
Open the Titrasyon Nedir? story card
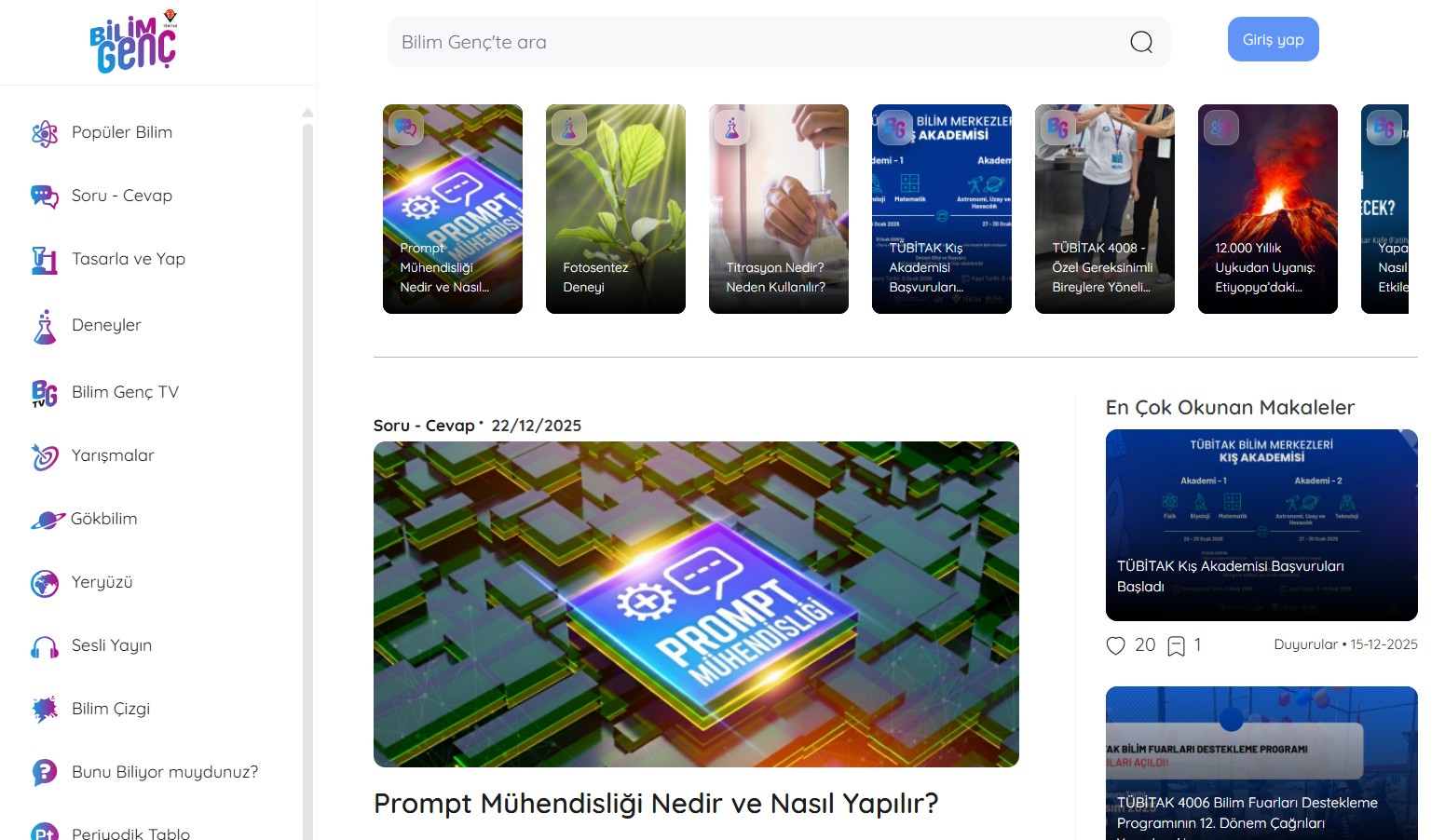[x=779, y=209]
